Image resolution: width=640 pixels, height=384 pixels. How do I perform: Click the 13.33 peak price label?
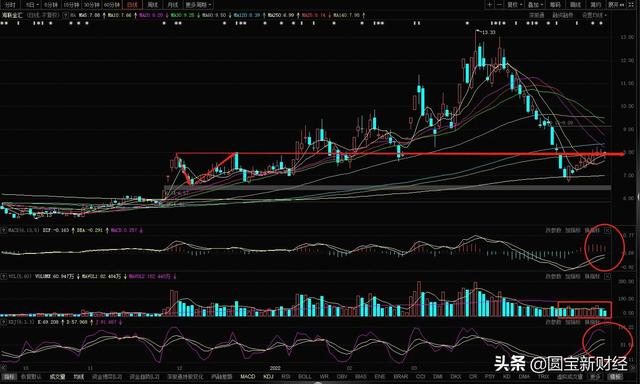click(x=488, y=32)
